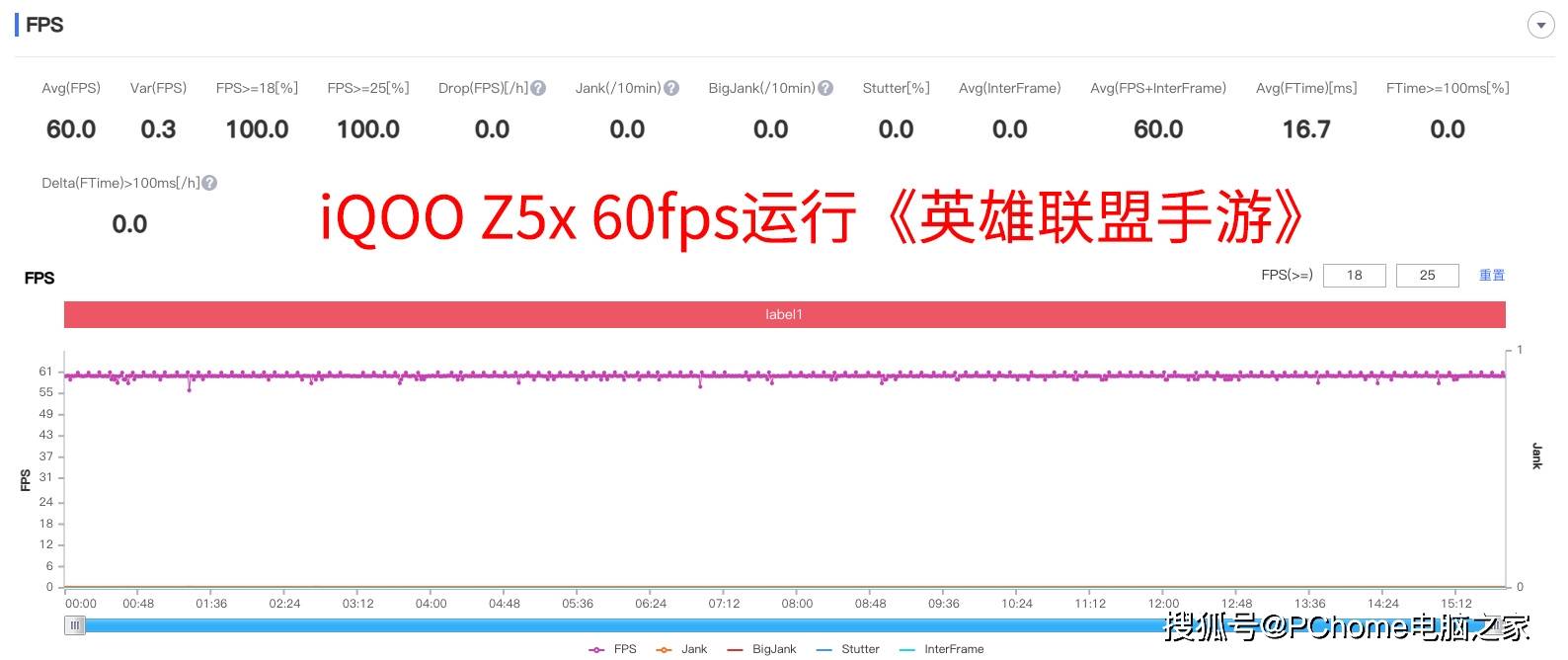The image size is (1568, 660).
Task: Open the BigJank(/10min) help icon
Action: [x=825, y=88]
